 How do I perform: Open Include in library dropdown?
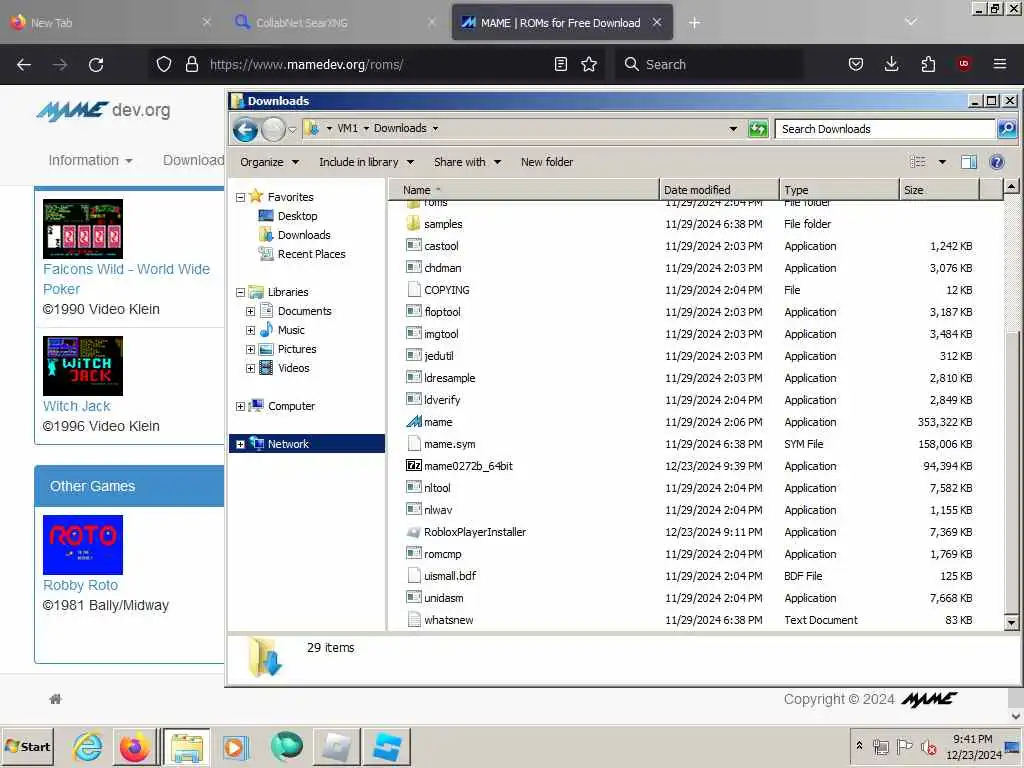point(366,162)
